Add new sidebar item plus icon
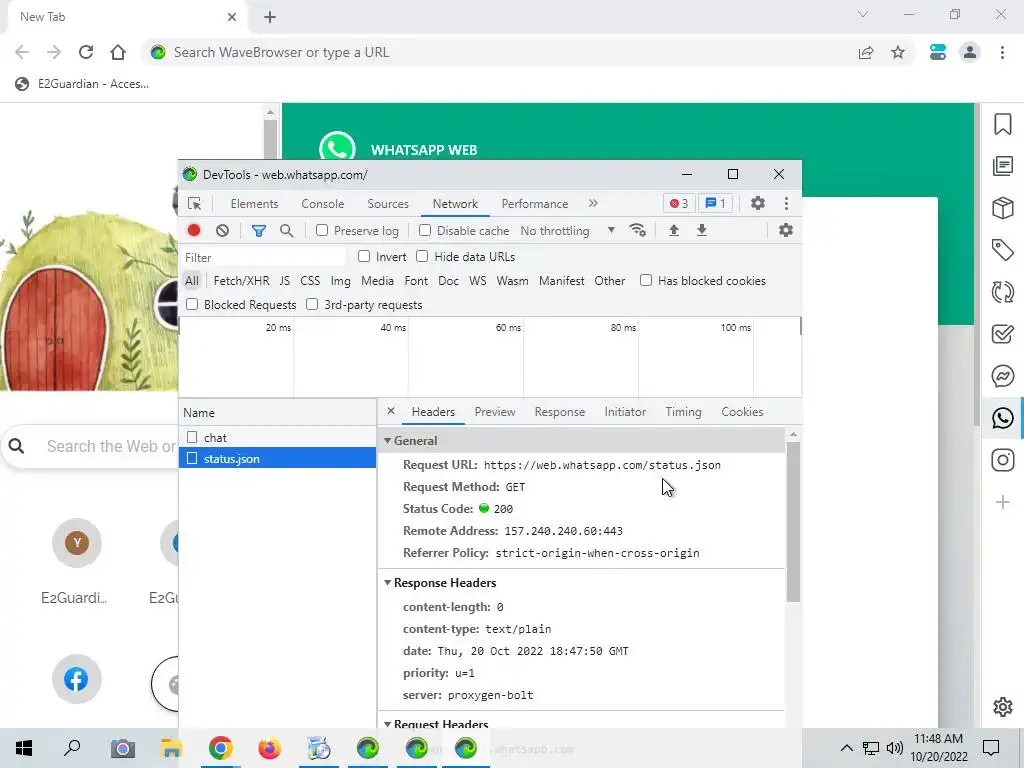1024x768 pixels. point(1002,502)
